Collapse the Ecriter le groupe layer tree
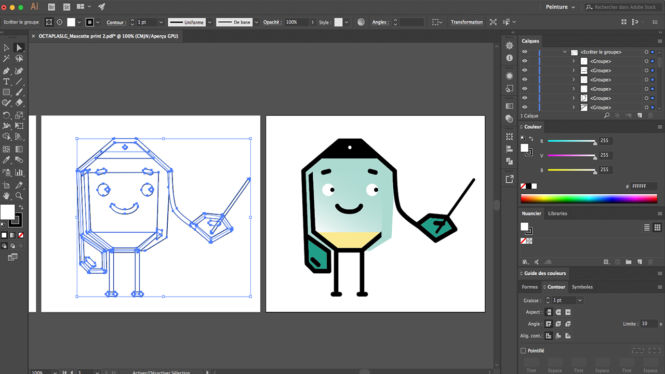Image resolution: width=665 pixels, height=374 pixels. coord(564,52)
